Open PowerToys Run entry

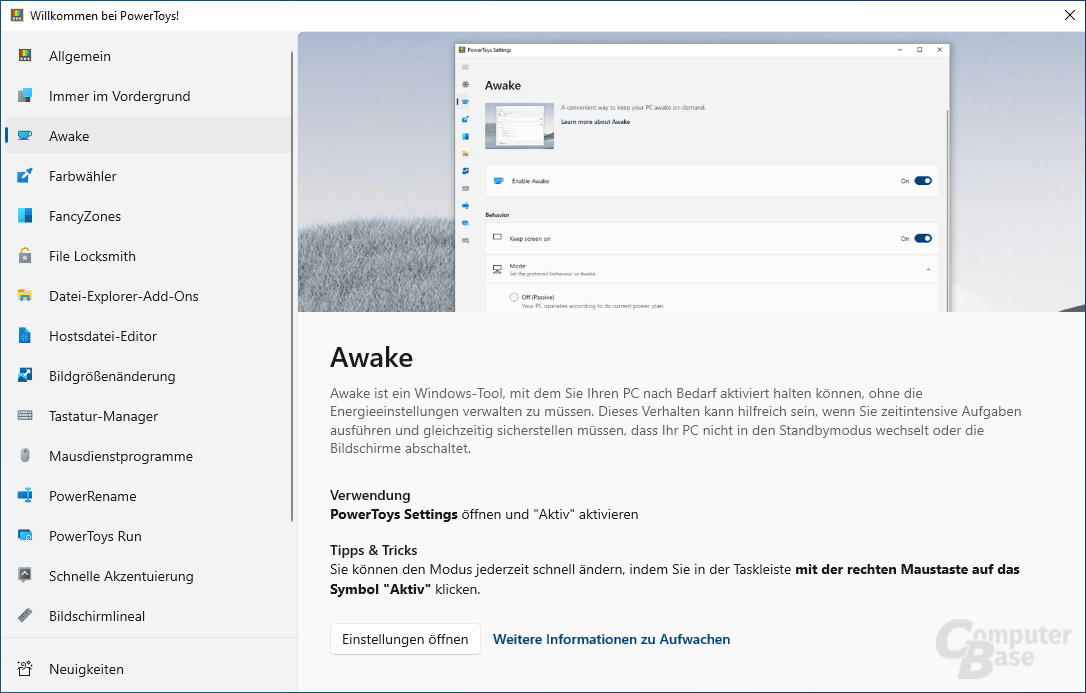[x=148, y=536]
